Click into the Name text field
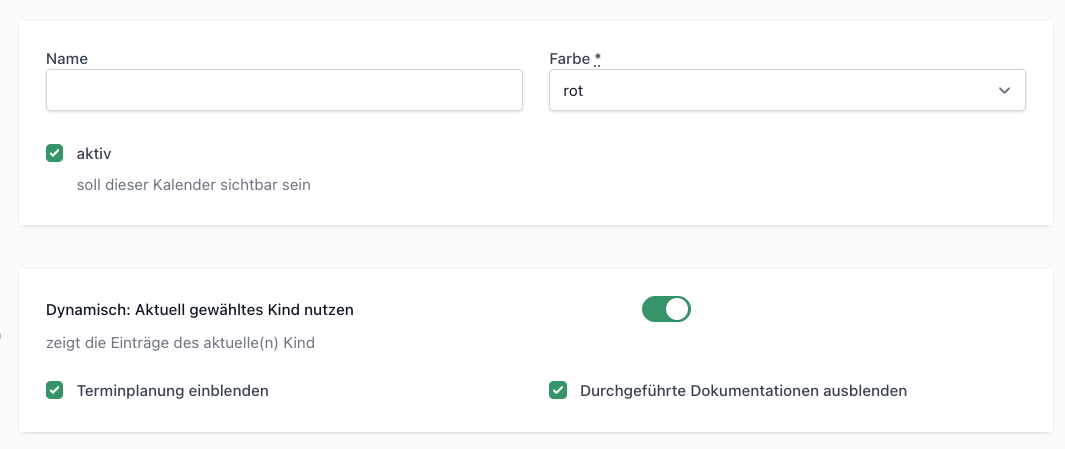Image resolution: width=1065 pixels, height=449 pixels. point(284,90)
